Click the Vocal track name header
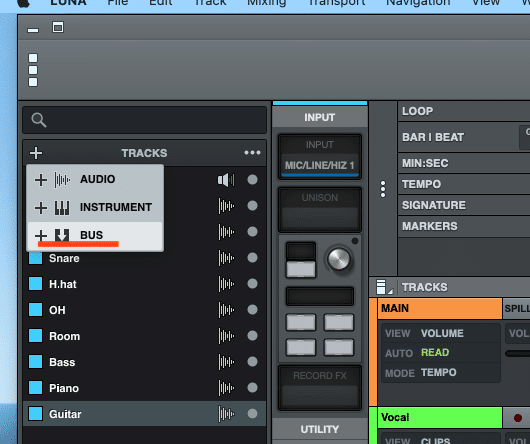 439,418
